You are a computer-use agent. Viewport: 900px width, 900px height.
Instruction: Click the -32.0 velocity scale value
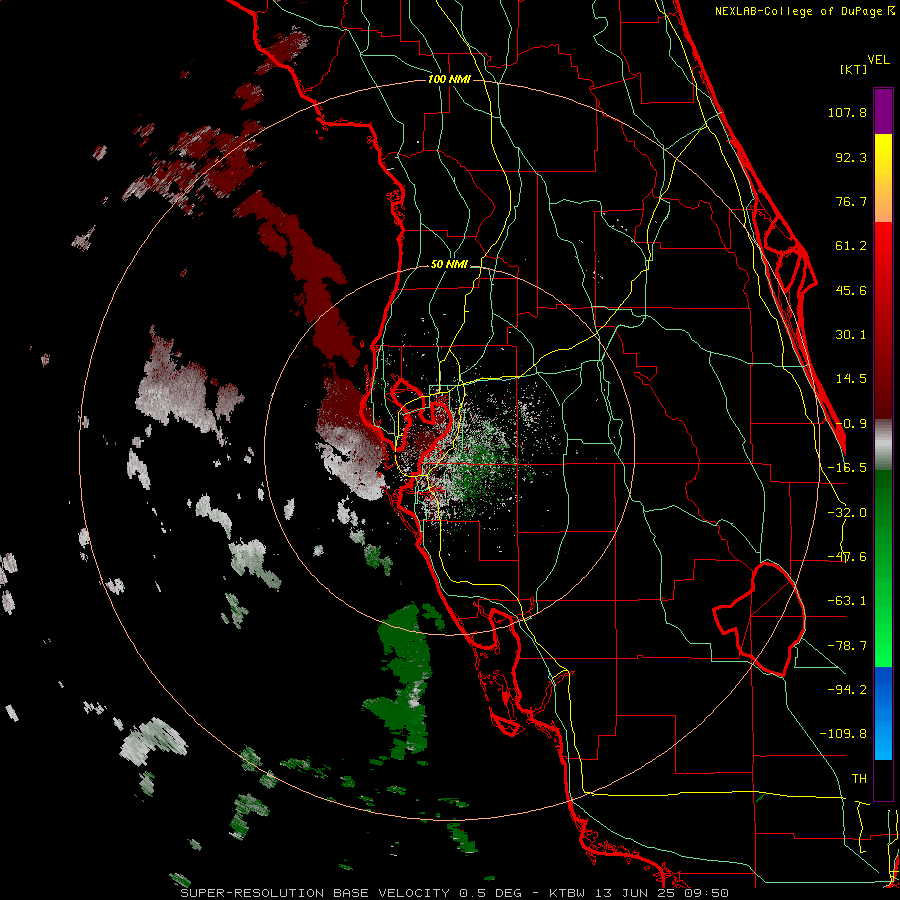click(x=847, y=513)
